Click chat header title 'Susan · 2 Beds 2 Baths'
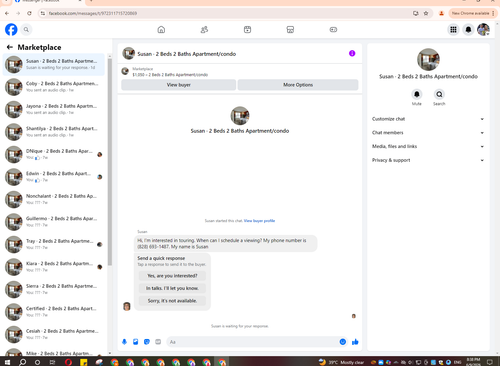The width and height of the screenshot is (500, 366). 187,54
